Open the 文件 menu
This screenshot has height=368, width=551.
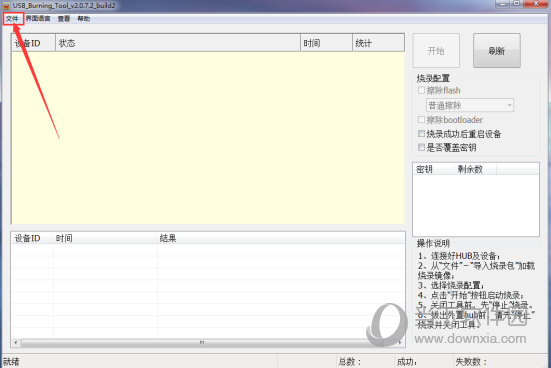pyautogui.click(x=12, y=19)
